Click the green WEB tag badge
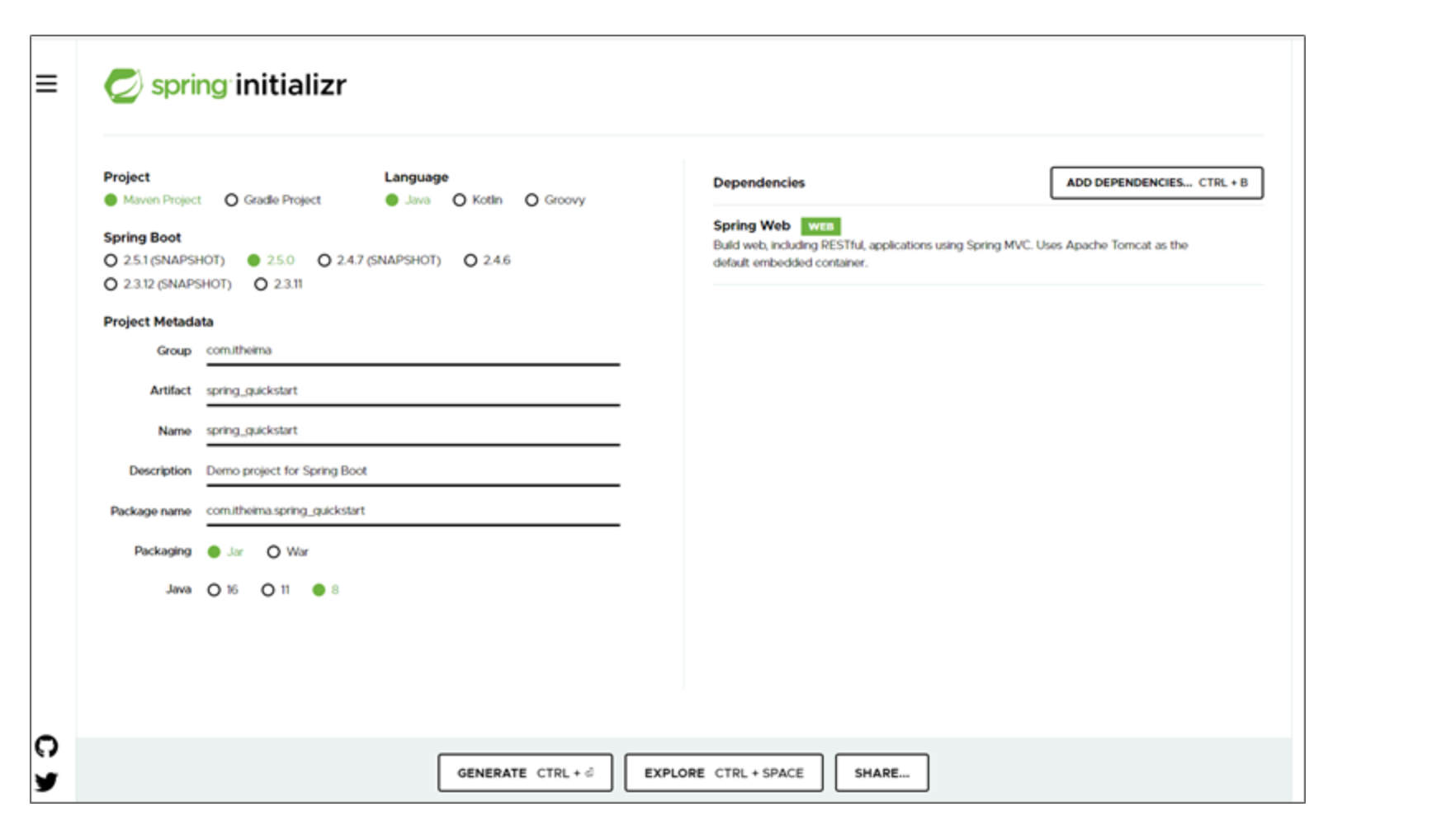The height and width of the screenshot is (840, 1451). pyautogui.click(x=820, y=226)
